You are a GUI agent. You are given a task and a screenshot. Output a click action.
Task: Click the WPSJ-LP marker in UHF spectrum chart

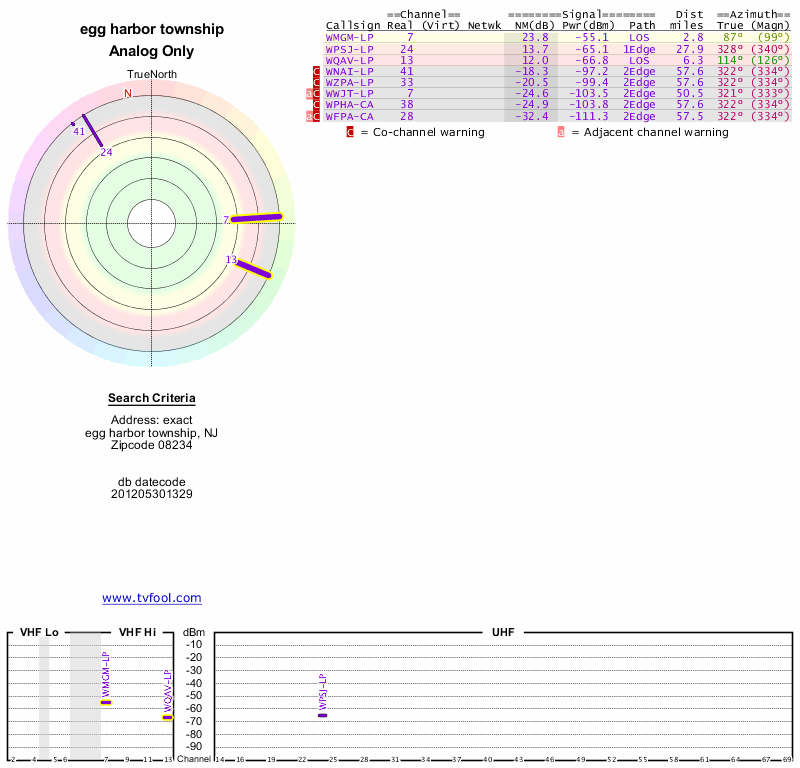click(322, 715)
